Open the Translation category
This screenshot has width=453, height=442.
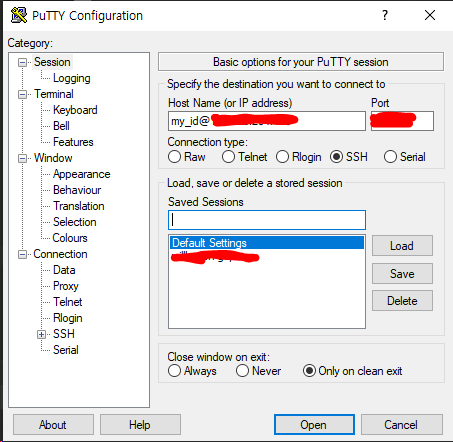click(x=79, y=206)
